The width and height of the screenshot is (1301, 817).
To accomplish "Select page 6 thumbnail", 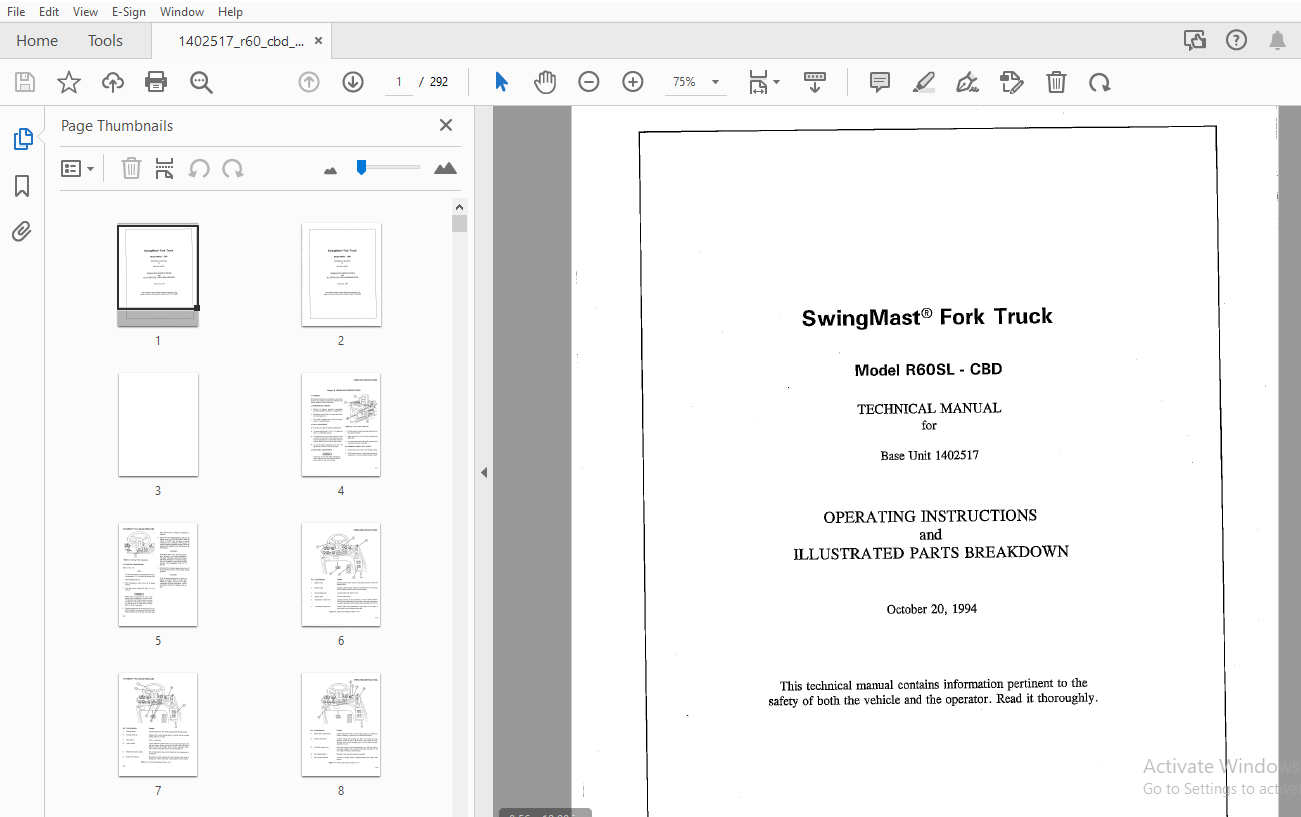I will point(341,574).
